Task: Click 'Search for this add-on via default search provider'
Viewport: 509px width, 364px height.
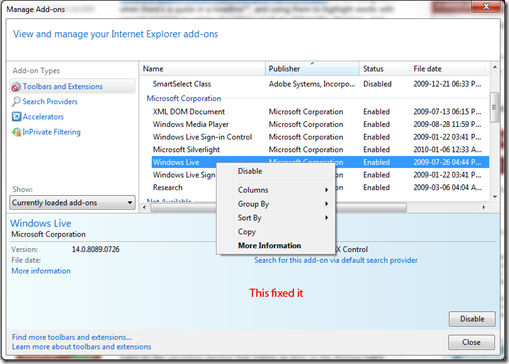Action: 336,260
